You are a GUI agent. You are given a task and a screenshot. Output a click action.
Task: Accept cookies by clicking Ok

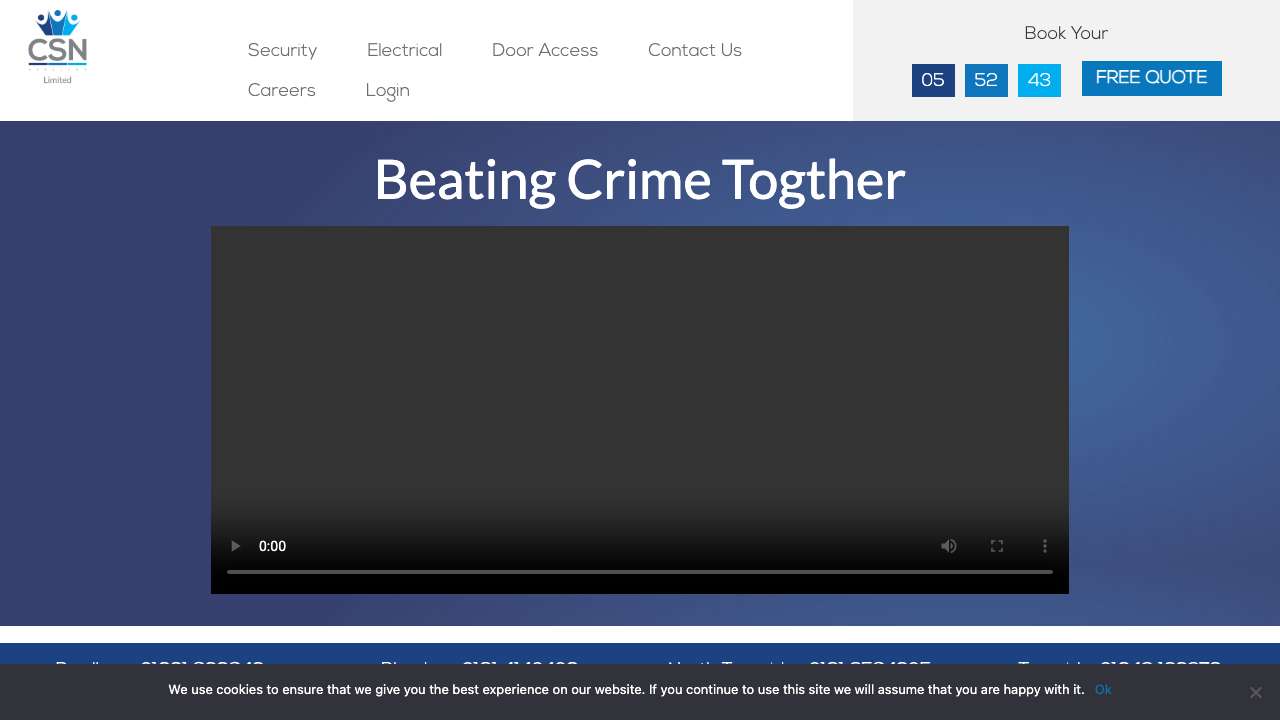click(1103, 690)
